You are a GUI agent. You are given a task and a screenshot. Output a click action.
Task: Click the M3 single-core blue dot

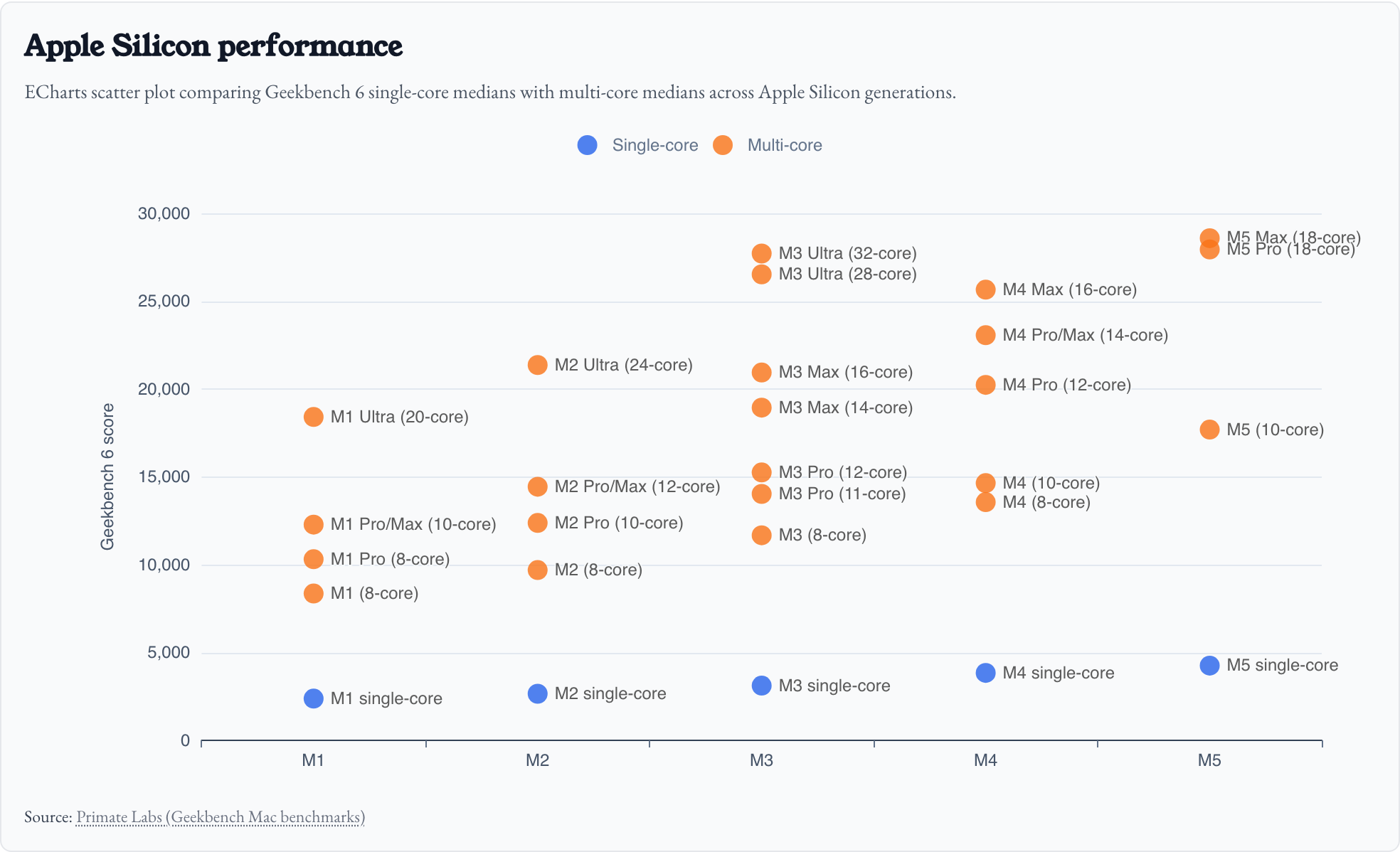[761, 686]
